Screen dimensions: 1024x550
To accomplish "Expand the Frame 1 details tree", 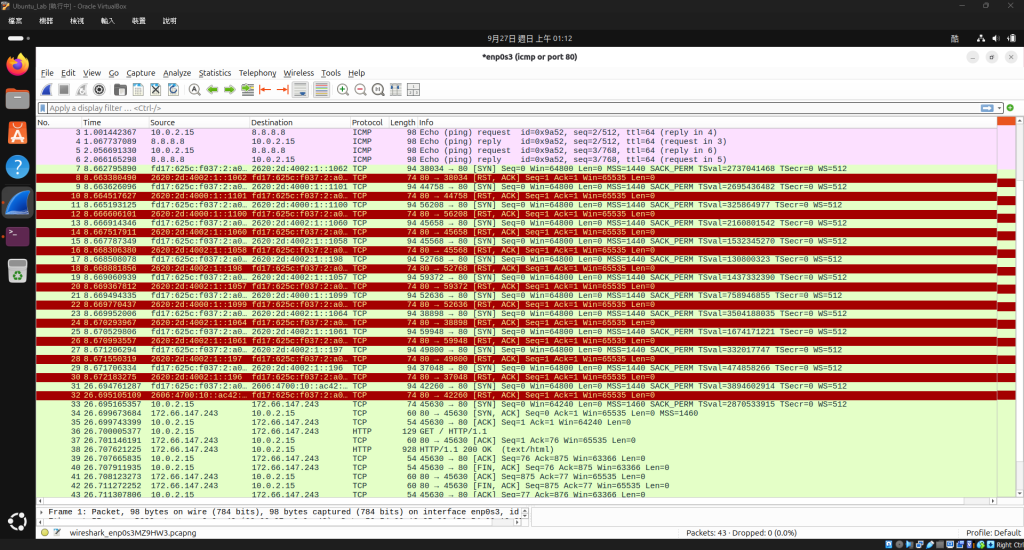I will 42,512.
